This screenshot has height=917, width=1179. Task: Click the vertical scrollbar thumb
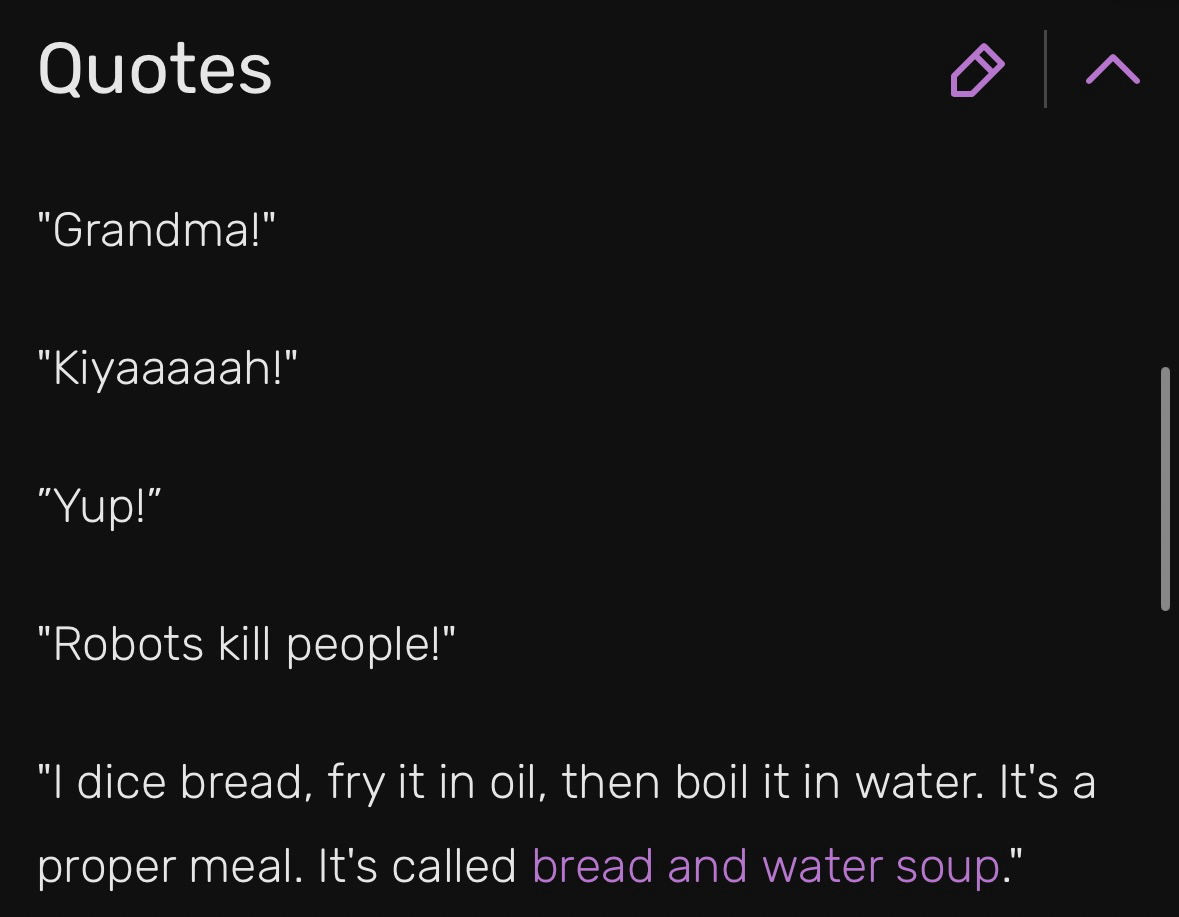[x=1165, y=488]
